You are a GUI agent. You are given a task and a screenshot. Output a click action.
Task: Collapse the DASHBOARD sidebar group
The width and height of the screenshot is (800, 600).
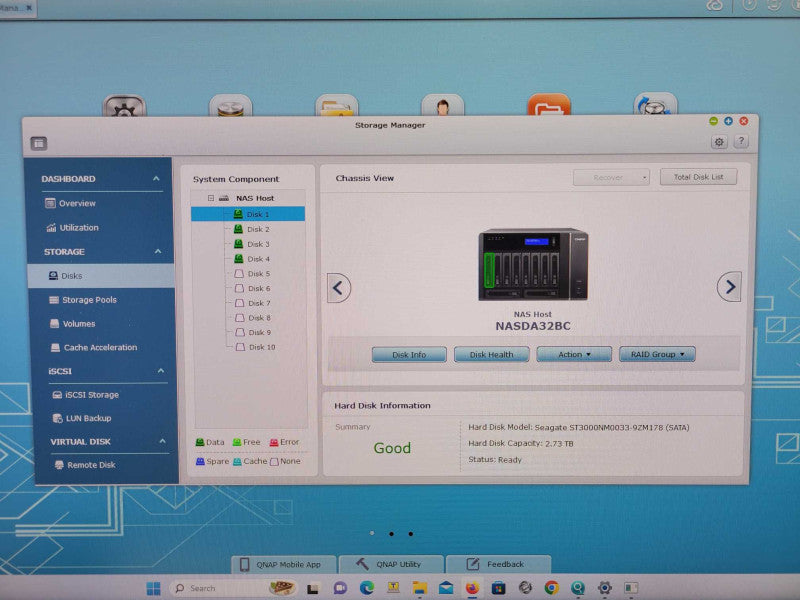click(x=156, y=179)
